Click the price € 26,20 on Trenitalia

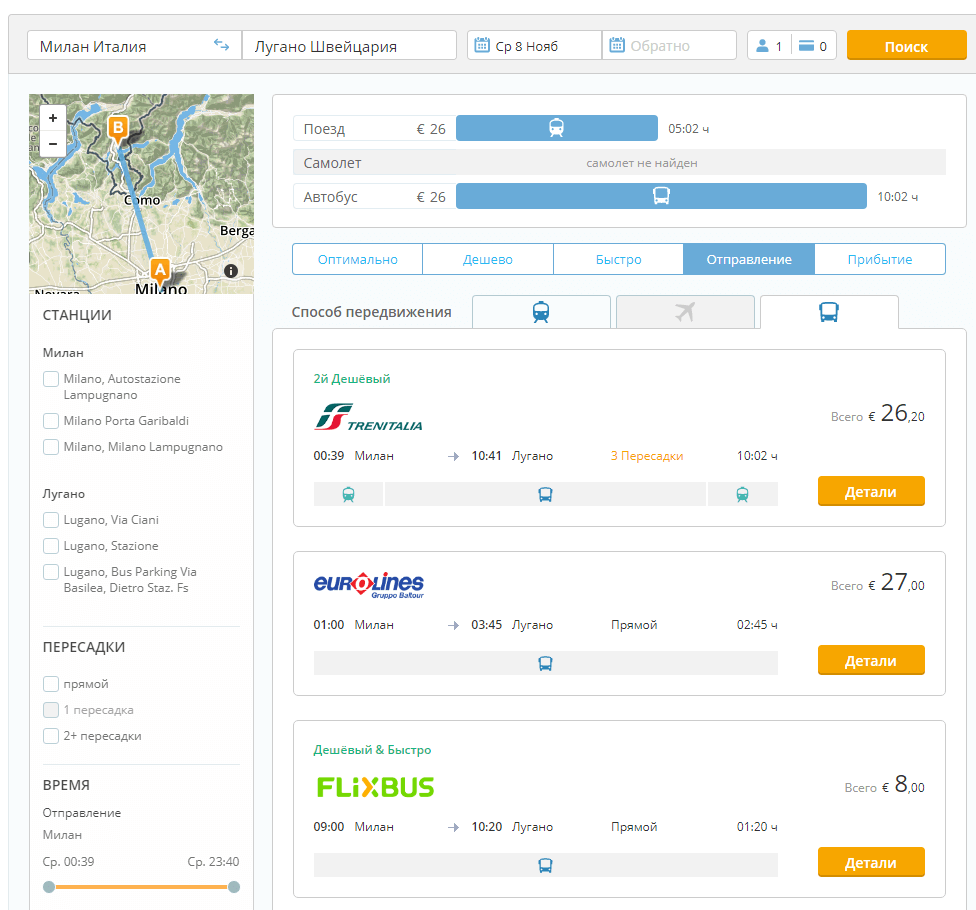(x=896, y=414)
